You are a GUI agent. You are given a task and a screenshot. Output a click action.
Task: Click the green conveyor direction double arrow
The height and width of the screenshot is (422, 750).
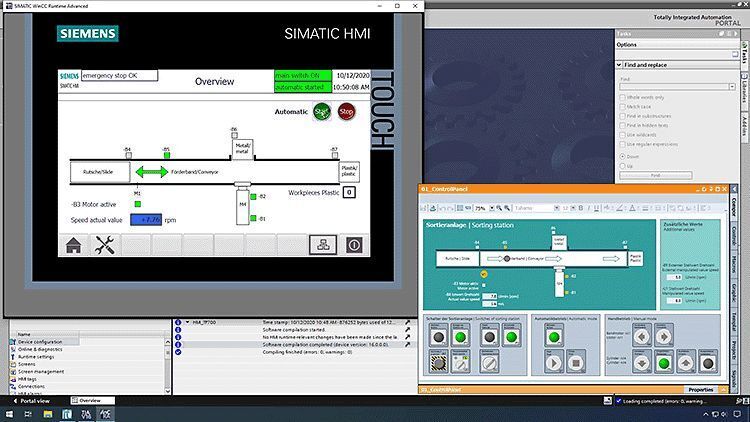coord(152,172)
